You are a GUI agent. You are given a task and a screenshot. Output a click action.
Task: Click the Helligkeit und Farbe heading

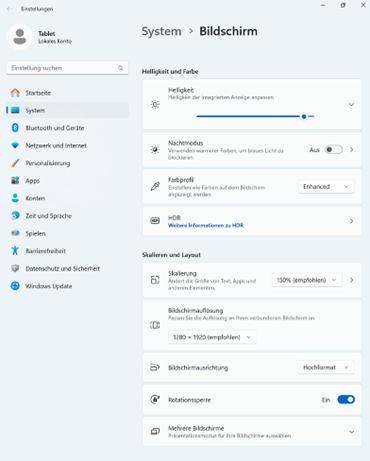(170, 71)
